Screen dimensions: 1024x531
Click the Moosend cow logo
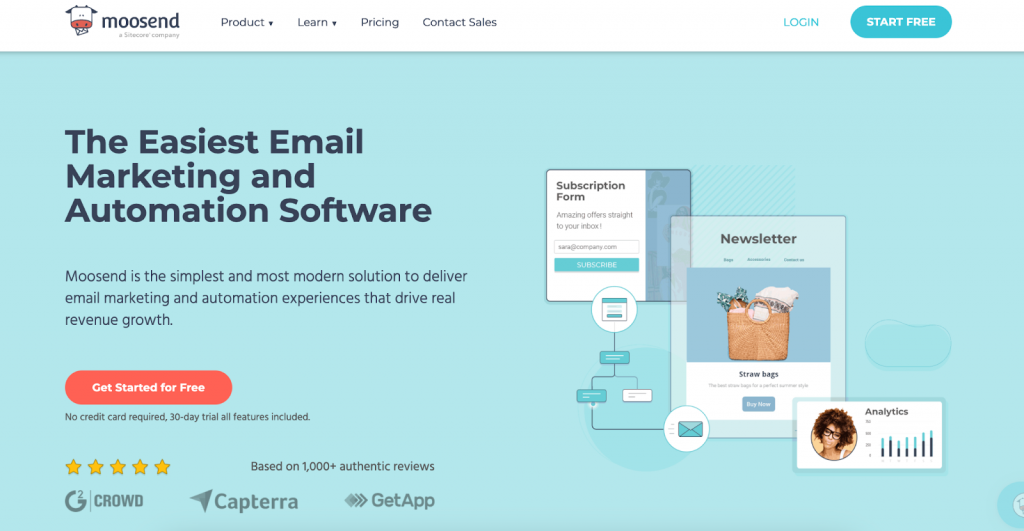click(x=82, y=21)
